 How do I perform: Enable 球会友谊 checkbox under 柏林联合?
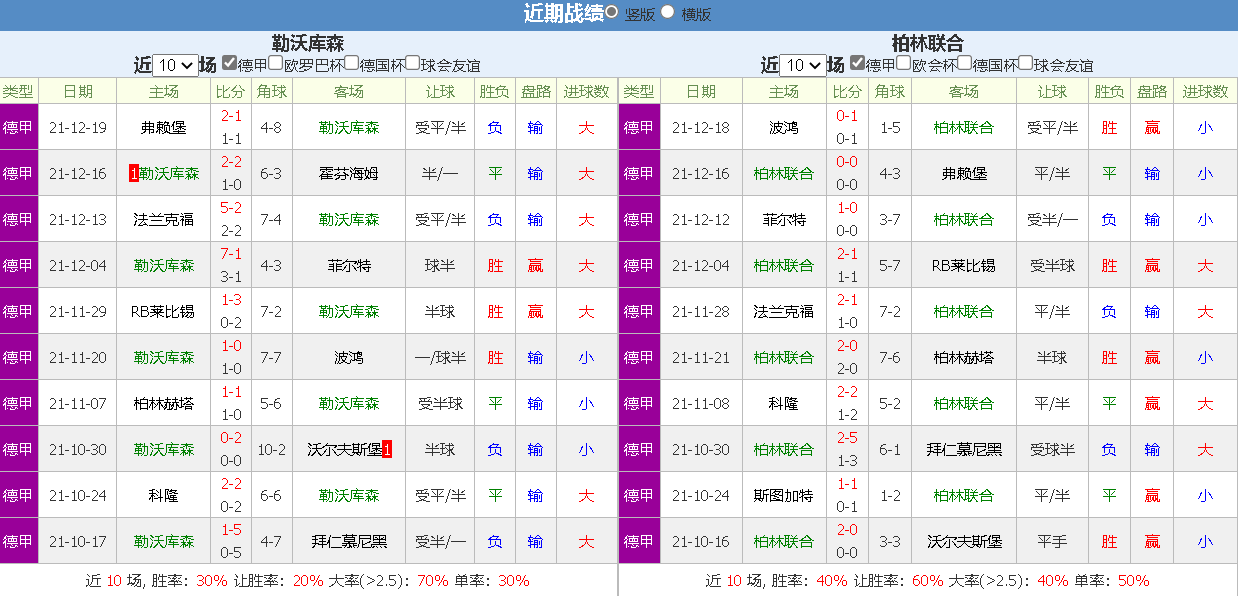pos(1026,63)
